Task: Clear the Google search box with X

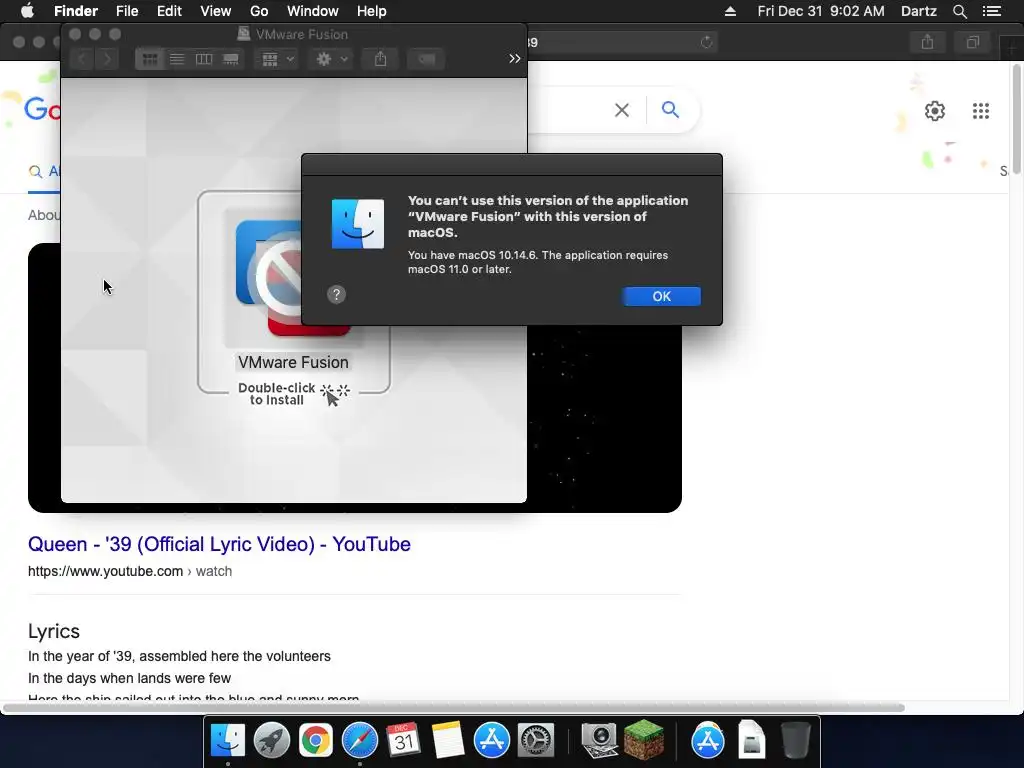Action: (x=622, y=110)
